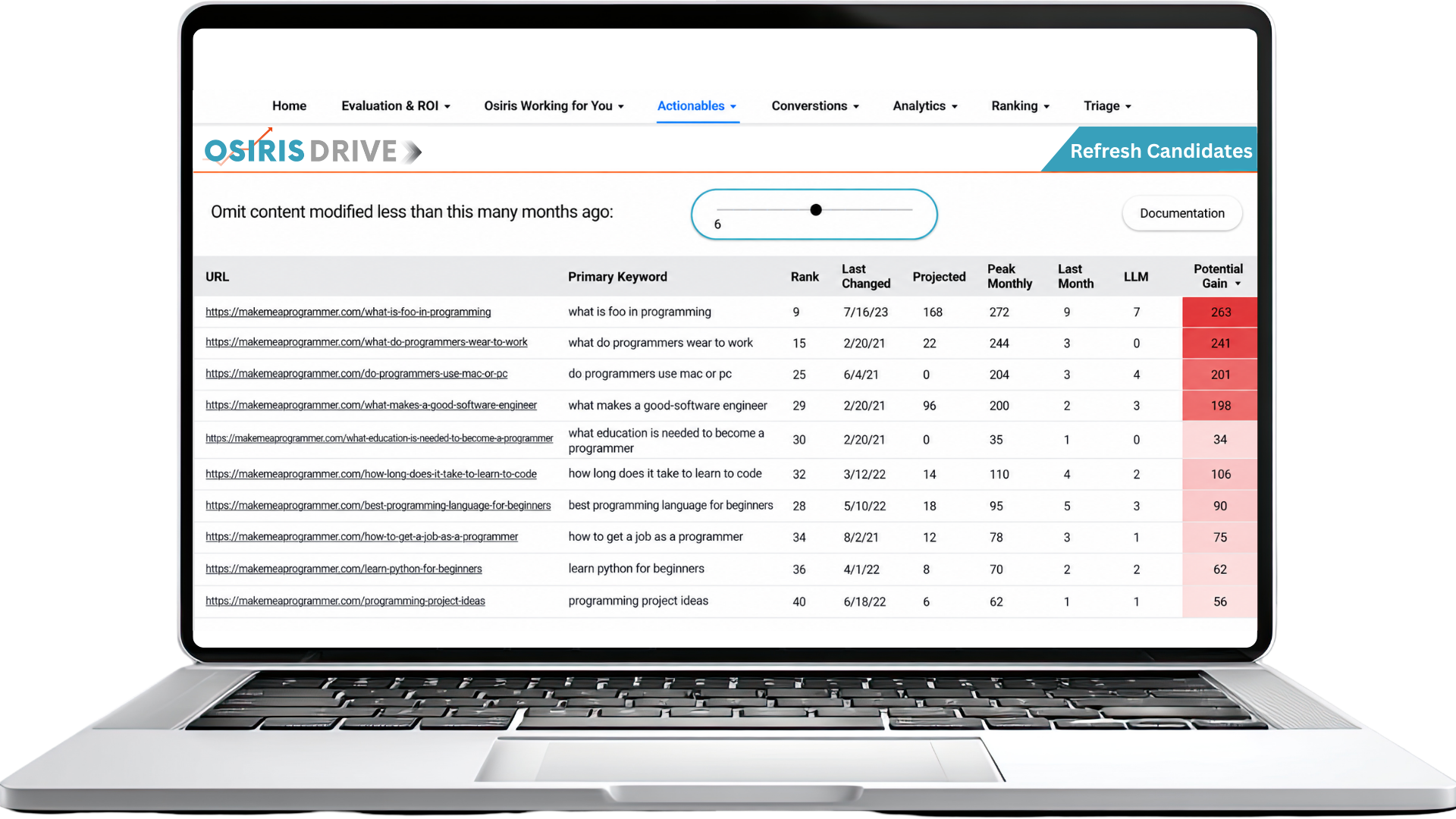Screen dimensions: 1456x819
Task: Sort by Potential Gain column header
Action: pos(1218,276)
